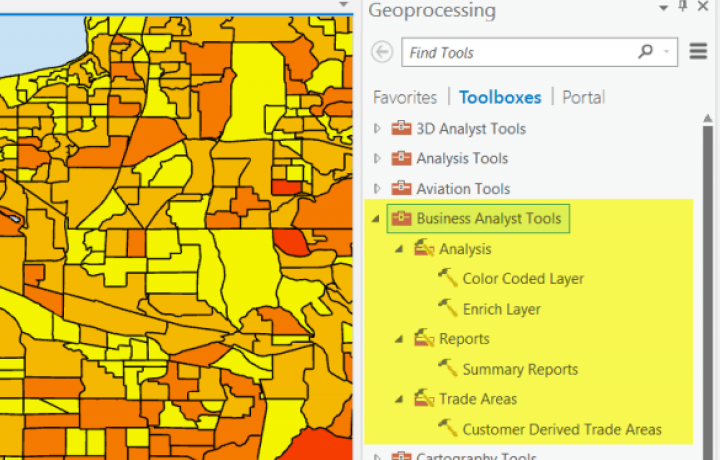This screenshot has height=460, width=720.
Task: Click the Analysis Tools toolbox icon
Action: point(401,158)
